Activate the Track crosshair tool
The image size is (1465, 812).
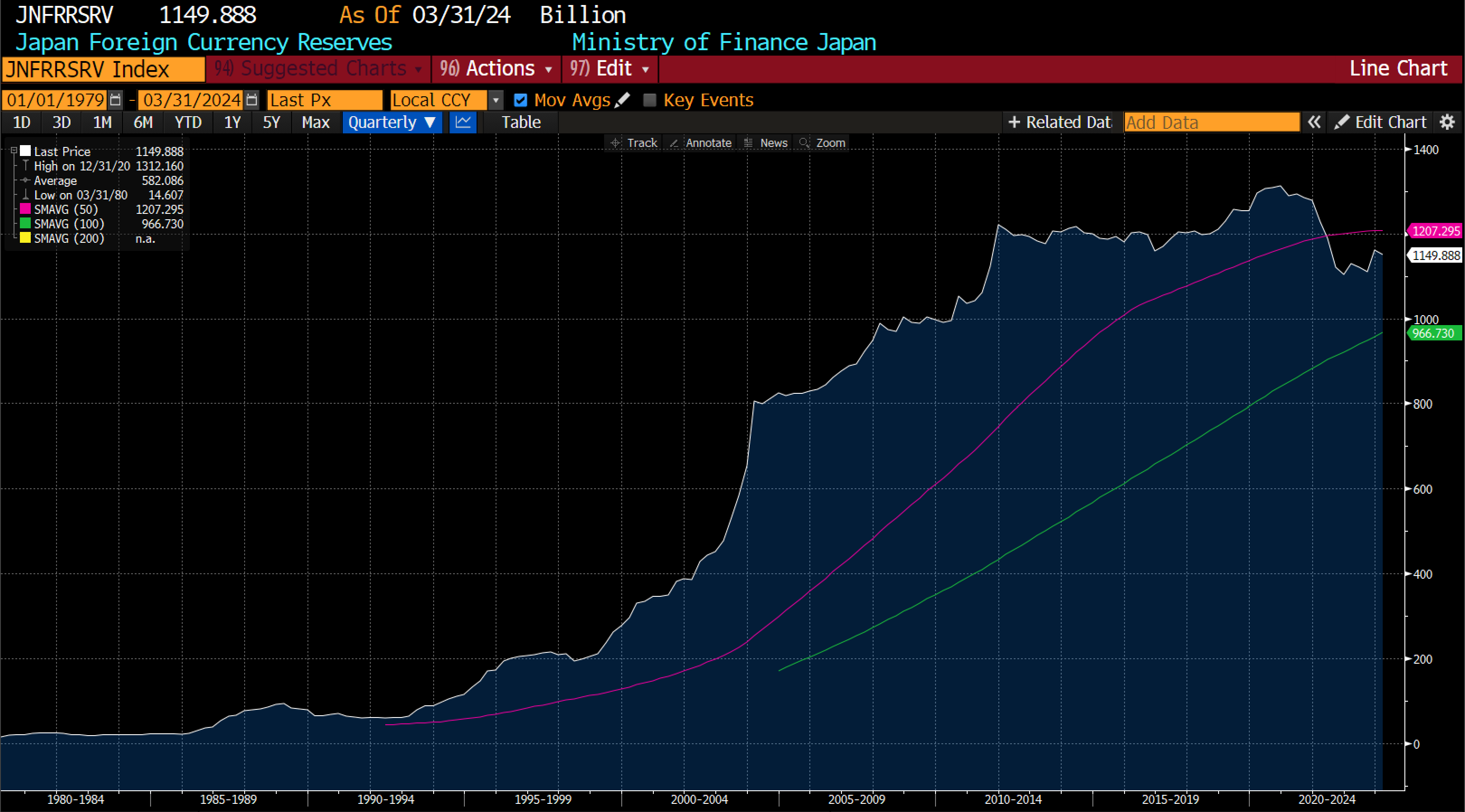pos(633,143)
